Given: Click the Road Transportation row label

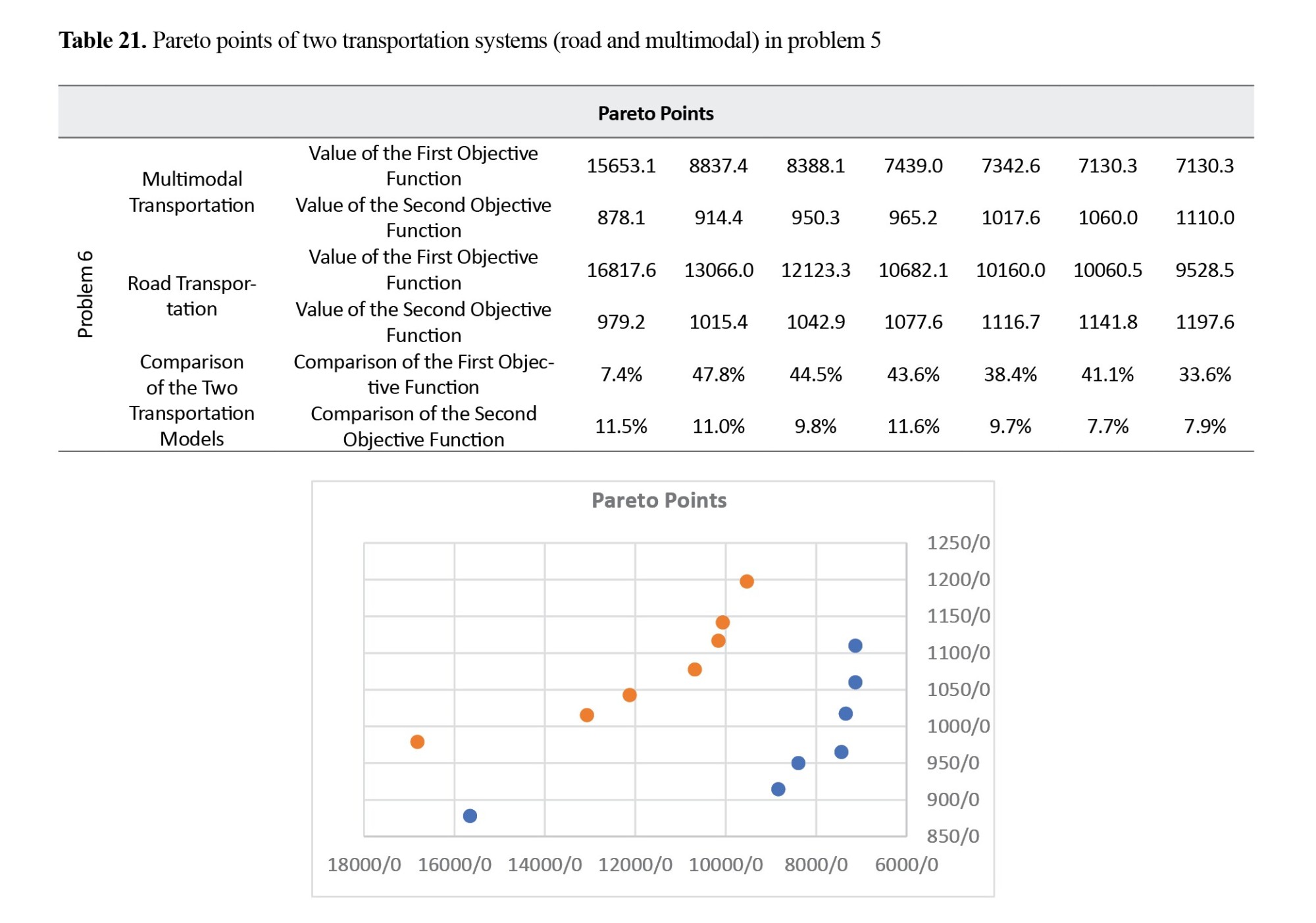Looking at the screenshot, I should [x=191, y=296].
